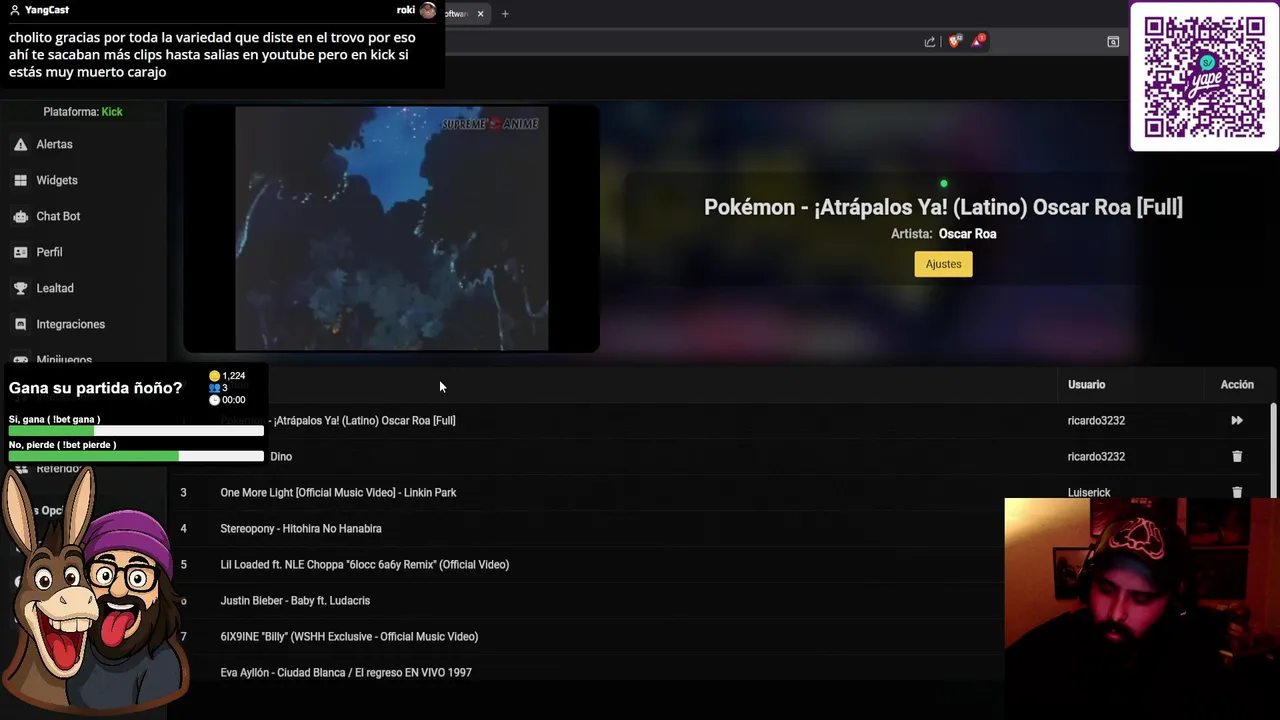Click the yellow Ajustes button
The width and height of the screenshot is (1280, 720).
tap(943, 264)
